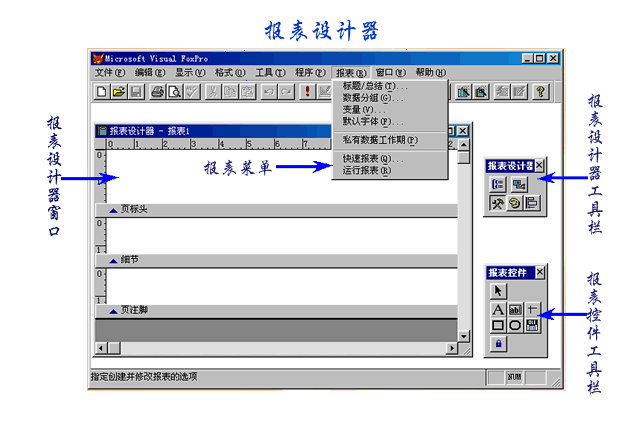Choose 变量(V)... from the report menu
Image resolution: width=636 pixels, height=432 pixels.
pos(390,110)
